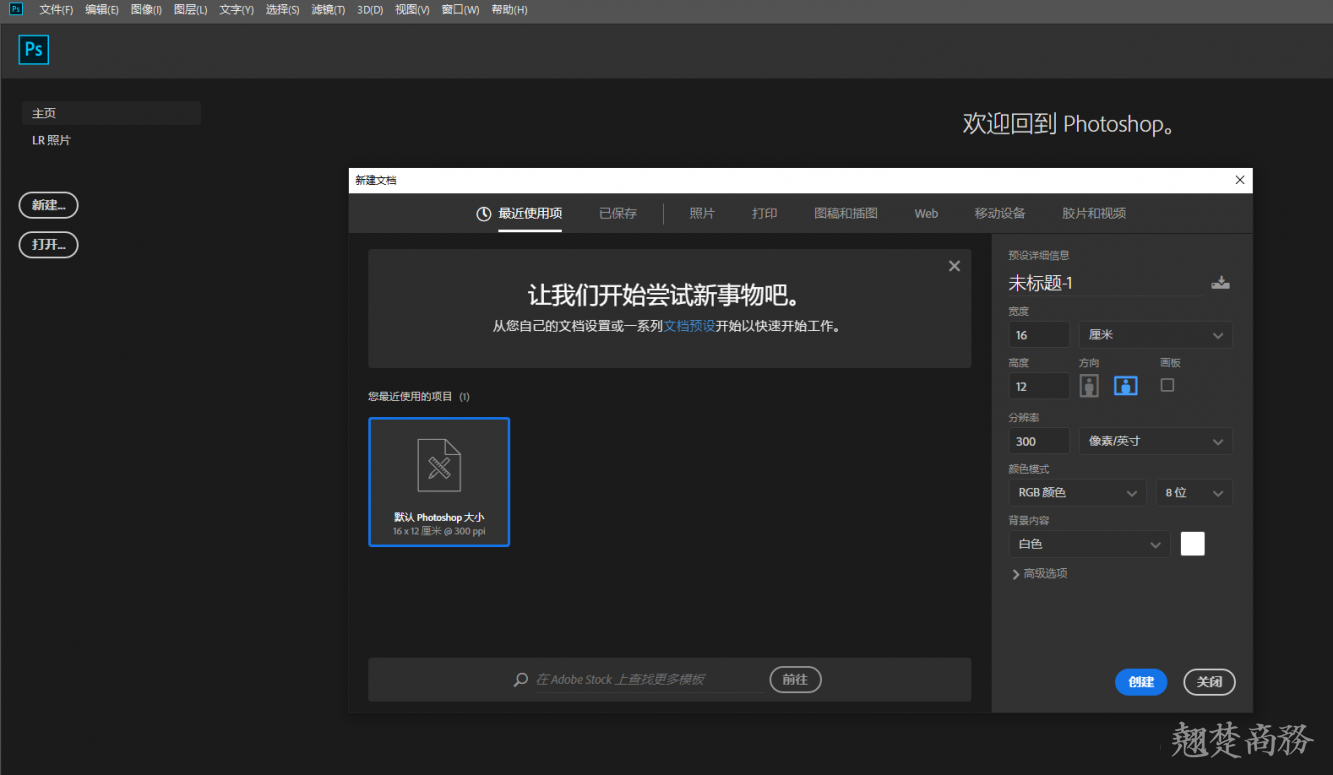Screen dimensions: 1333x775
Task: Open the 窗口(W) menu
Action: click(460, 10)
